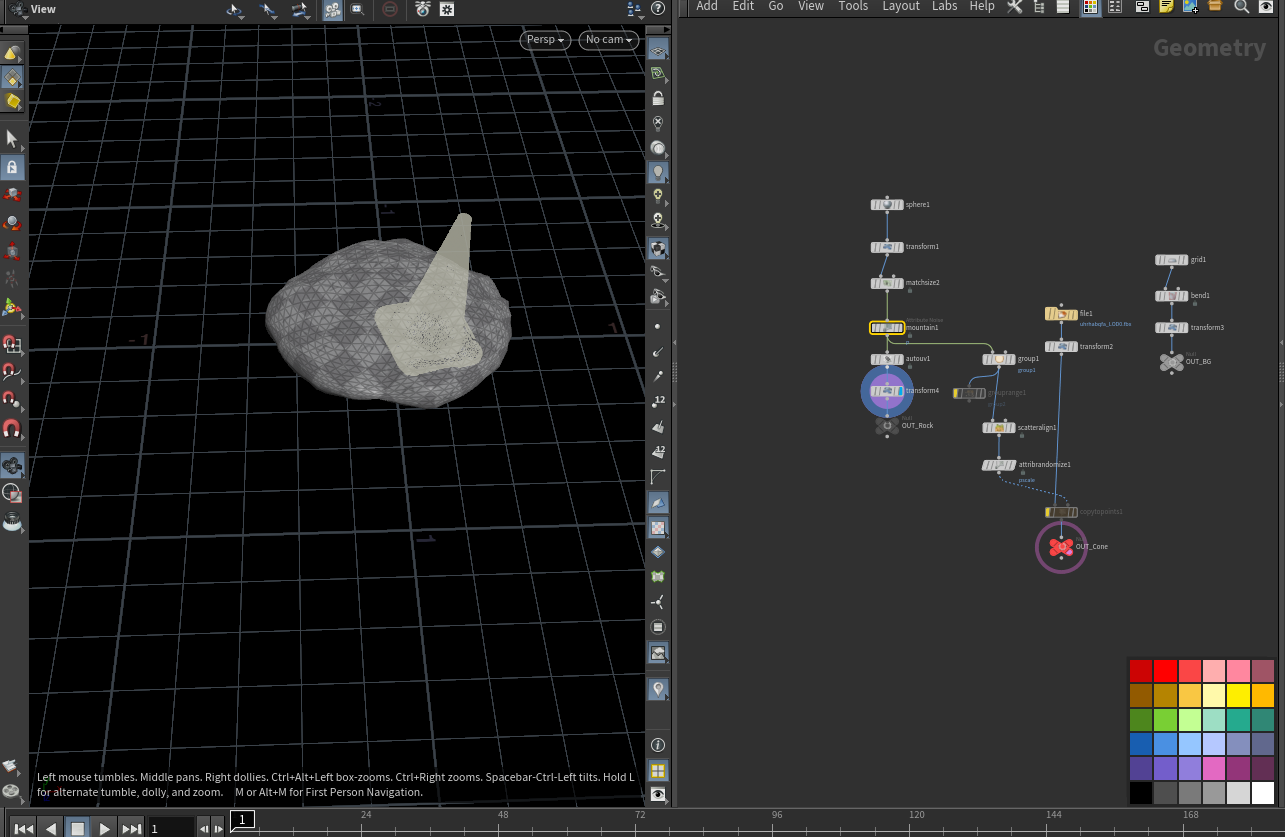The height and width of the screenshot is (837, 1285).
Task: Click the current frame number input field
Action: (171, 828)
